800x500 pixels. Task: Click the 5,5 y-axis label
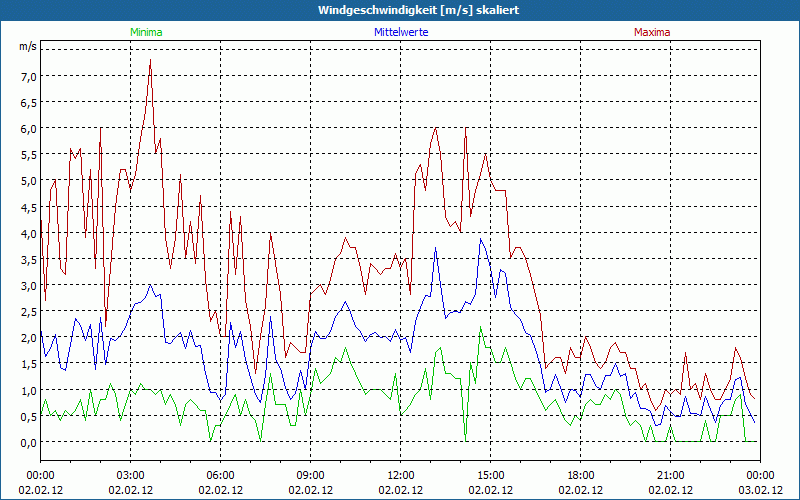tap(29, 155)
